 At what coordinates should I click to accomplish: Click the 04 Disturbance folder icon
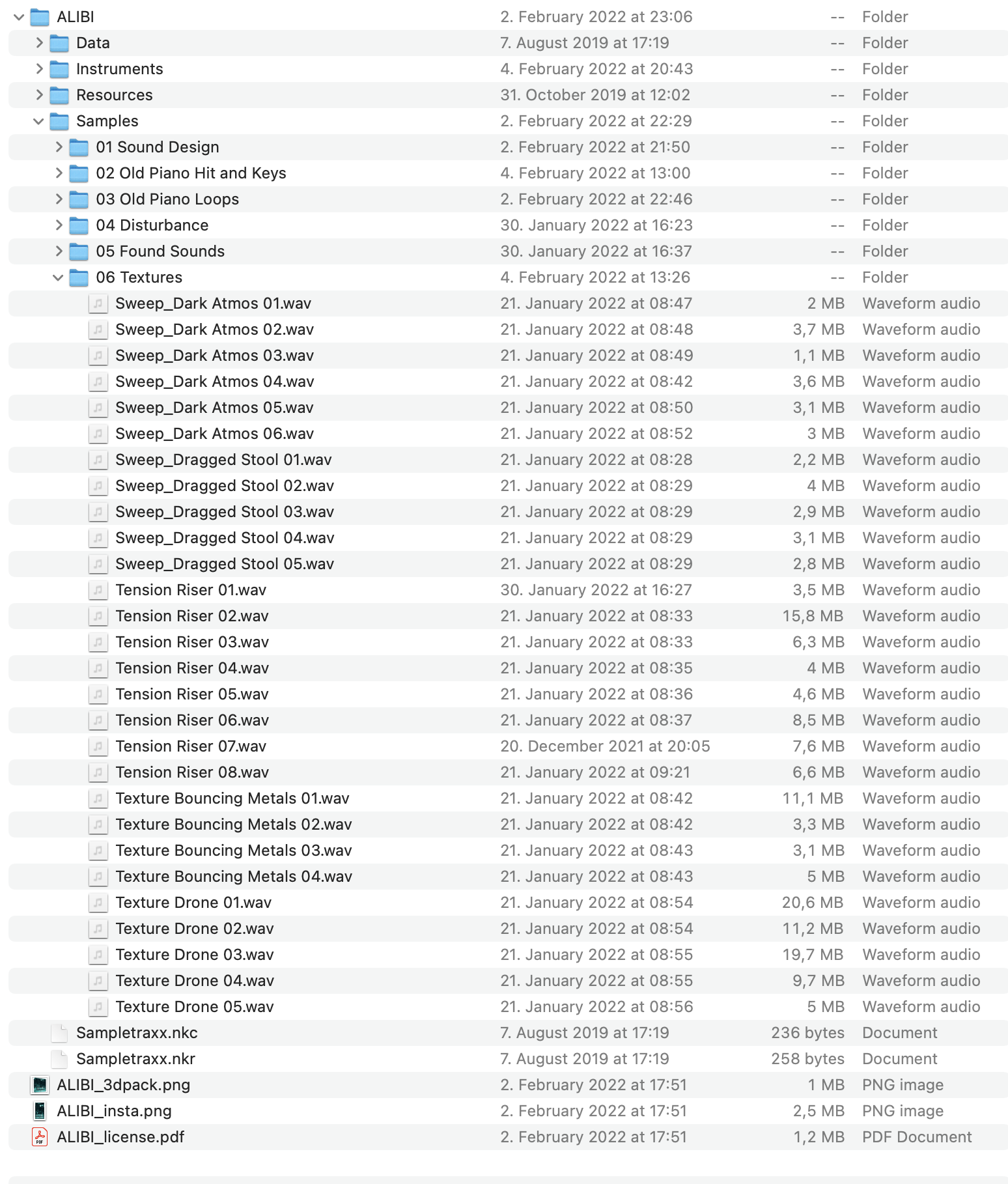79,225
